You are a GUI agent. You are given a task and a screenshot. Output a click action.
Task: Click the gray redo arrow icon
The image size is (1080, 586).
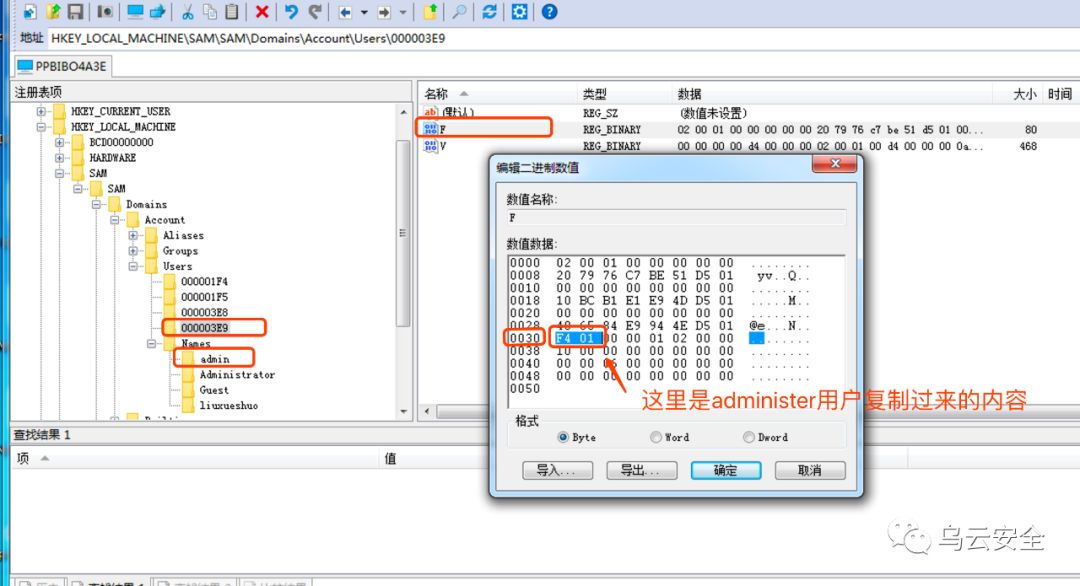click(x=315, y=12)
